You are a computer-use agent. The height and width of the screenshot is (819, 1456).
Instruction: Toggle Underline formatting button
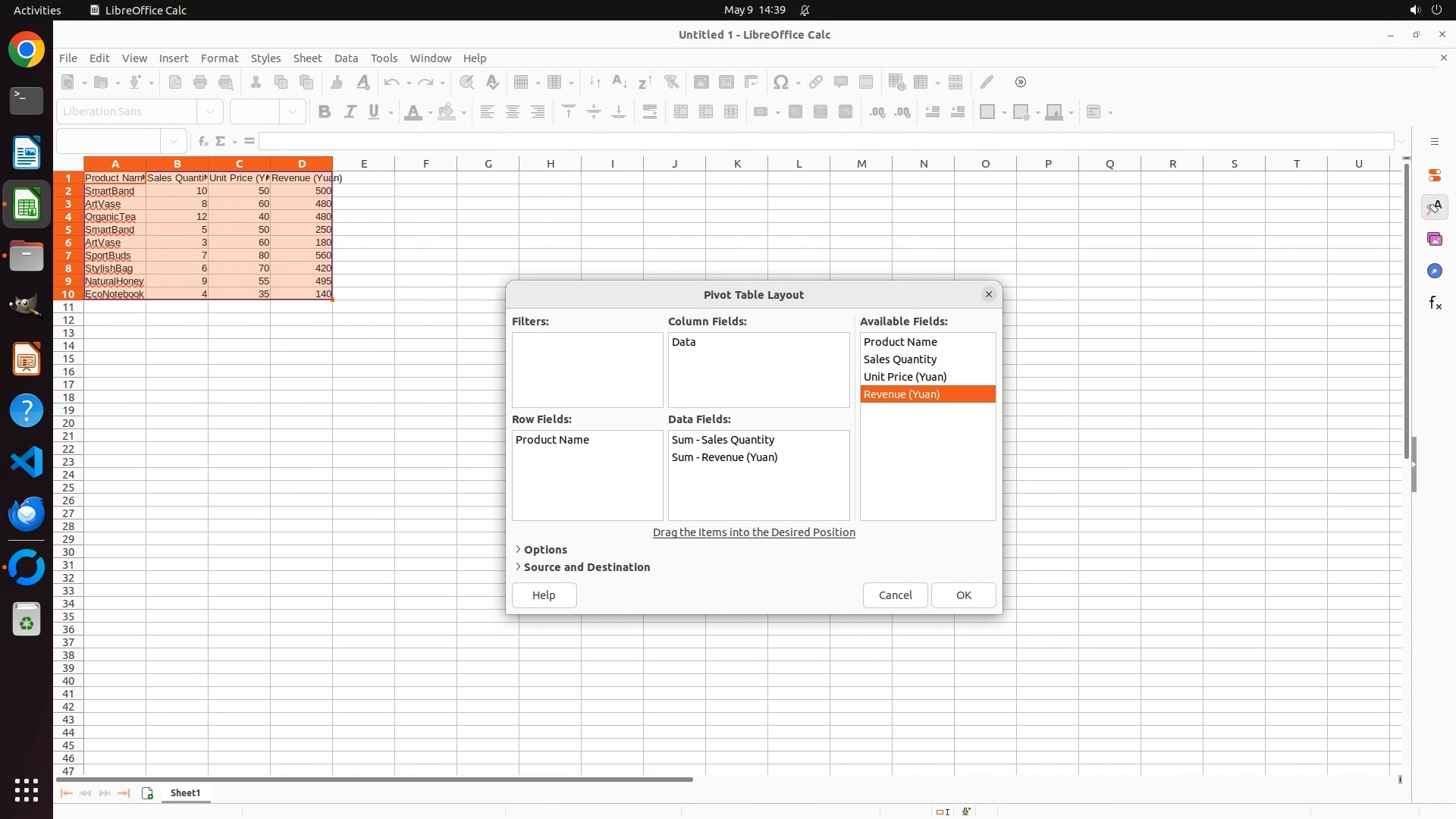point(374,112)
